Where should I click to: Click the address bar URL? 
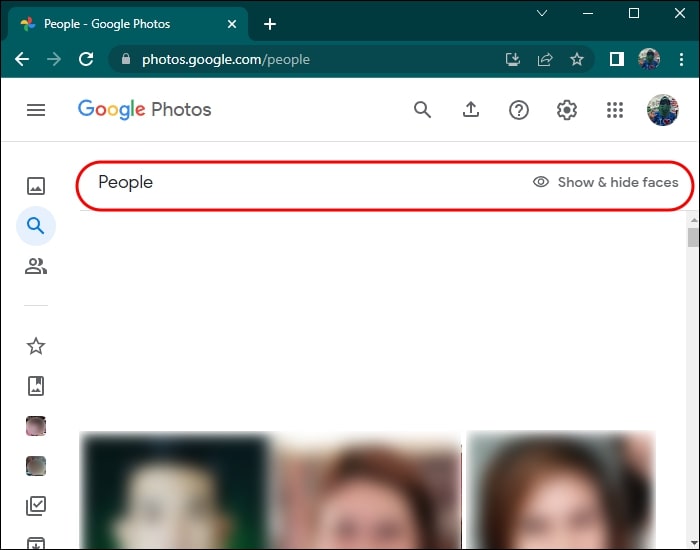pyautogui.click(x=225, y=59)
